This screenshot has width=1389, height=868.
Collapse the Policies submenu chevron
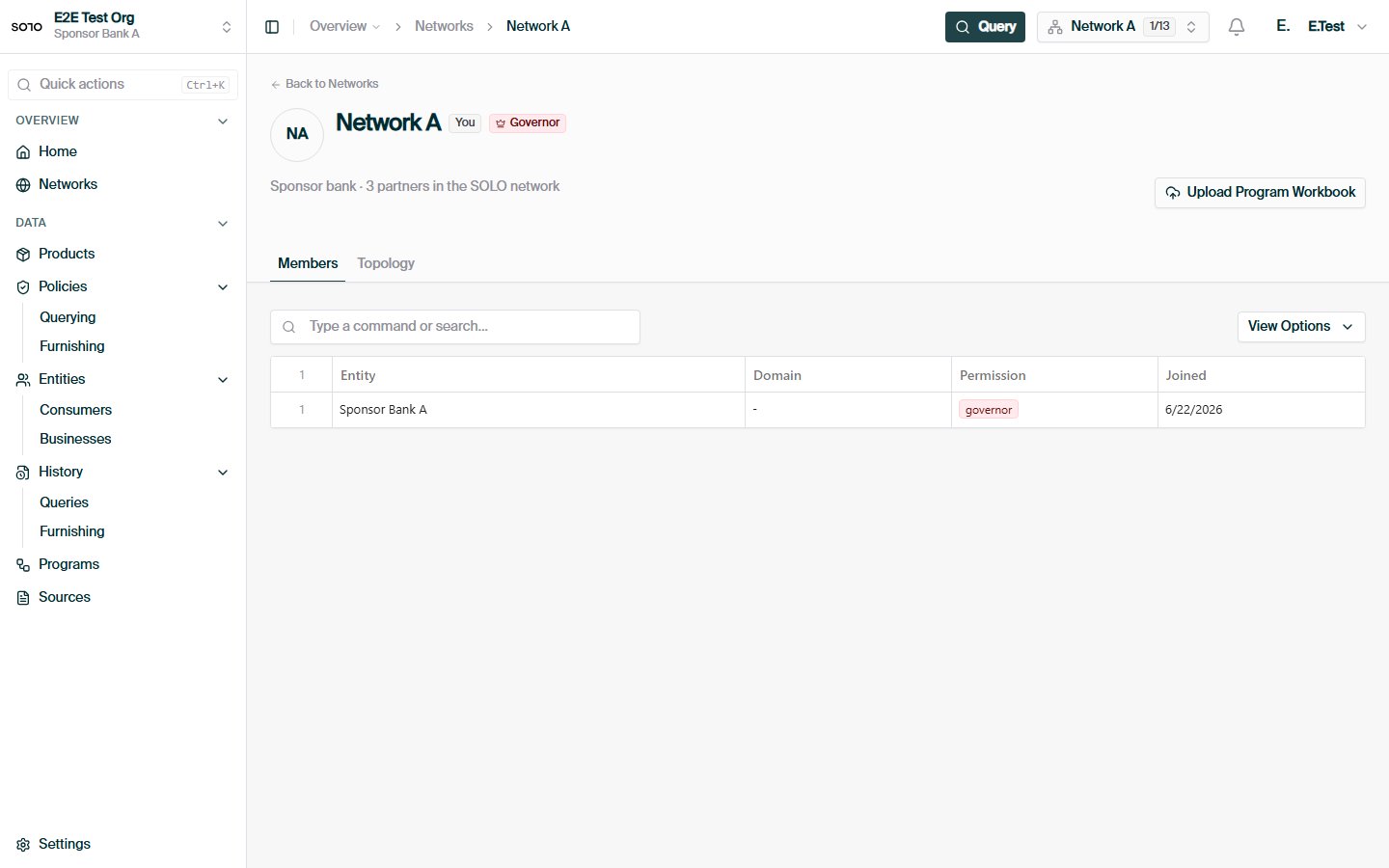223,287
